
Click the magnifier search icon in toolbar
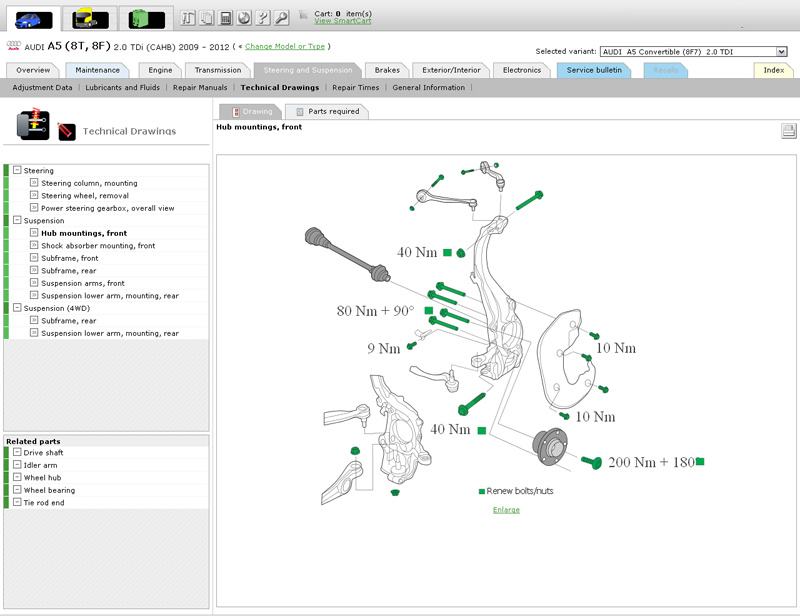click(282, 18)
